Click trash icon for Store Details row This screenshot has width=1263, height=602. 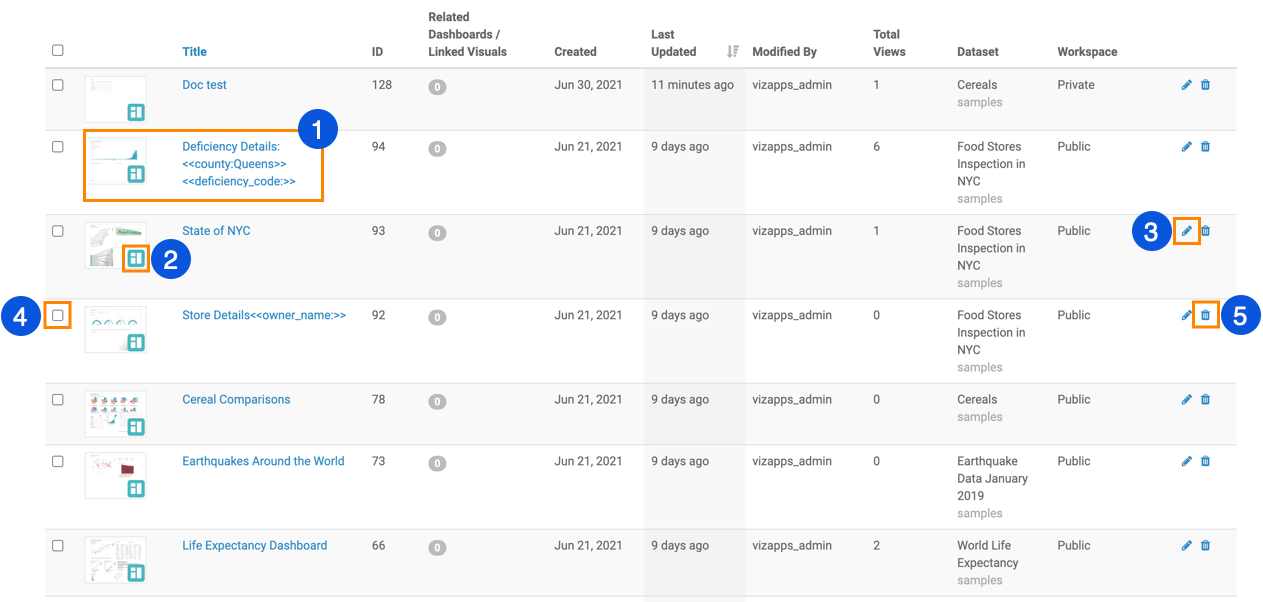click(1205, 315)
